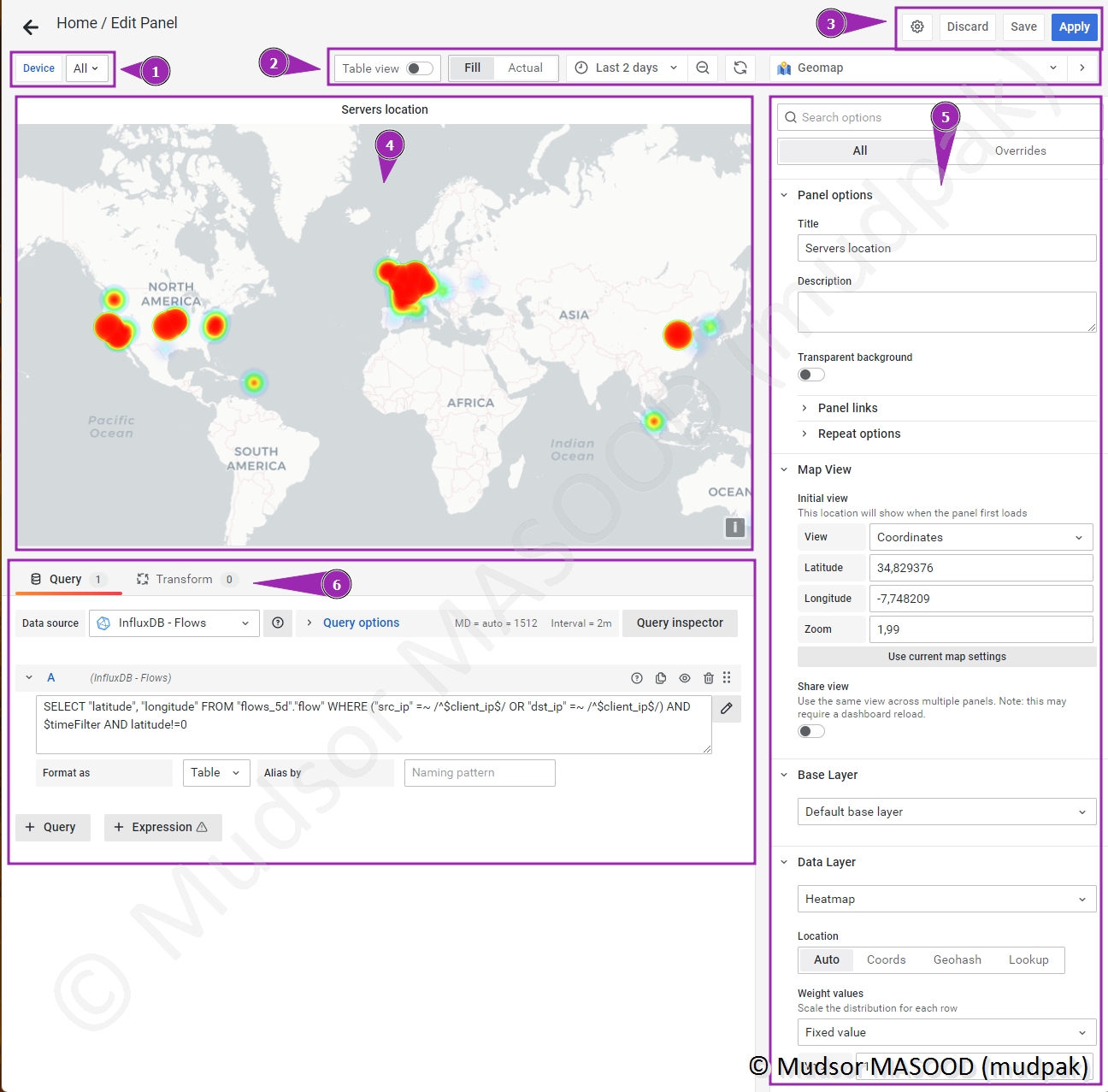
Task: Select Geohash location mode
Action: click(957, 959)
